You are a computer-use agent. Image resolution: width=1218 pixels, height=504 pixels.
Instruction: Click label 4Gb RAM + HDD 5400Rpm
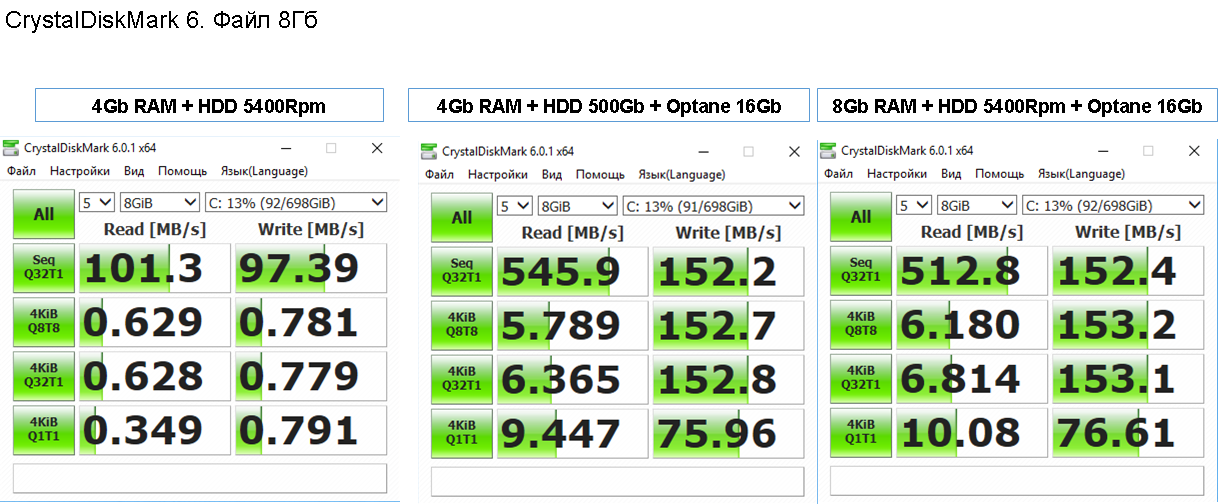209,105
